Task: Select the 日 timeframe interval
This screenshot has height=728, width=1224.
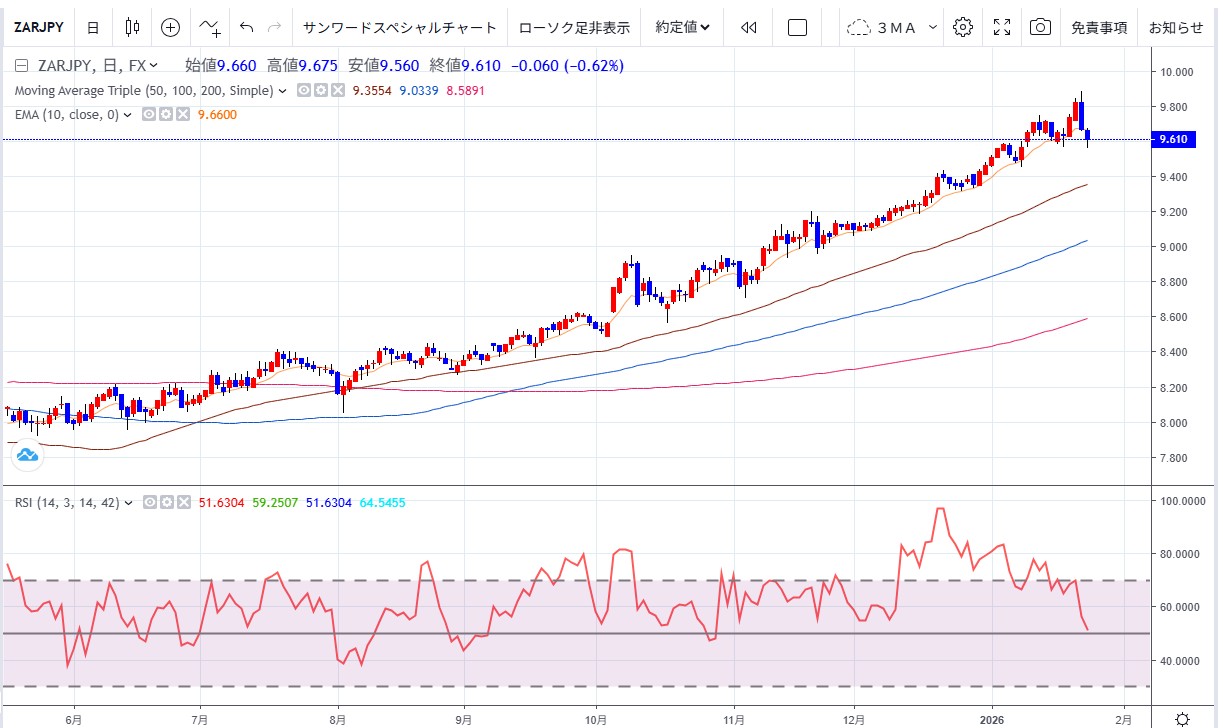Action: pos(93,27)
